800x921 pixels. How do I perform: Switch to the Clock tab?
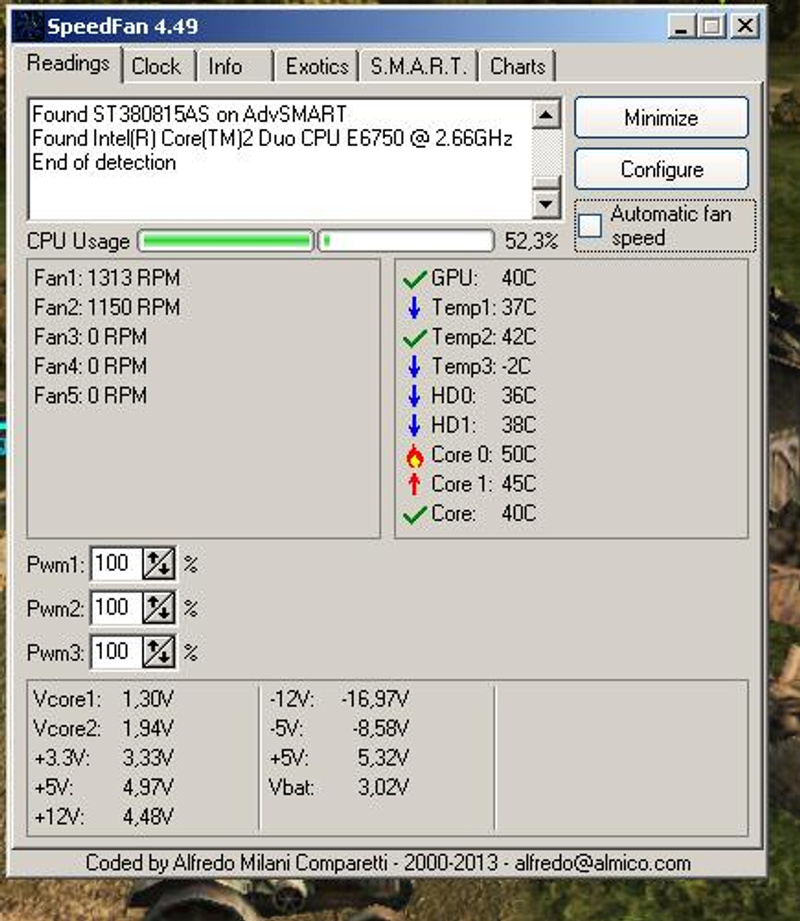pyautogui.click(x=156, y=67)
